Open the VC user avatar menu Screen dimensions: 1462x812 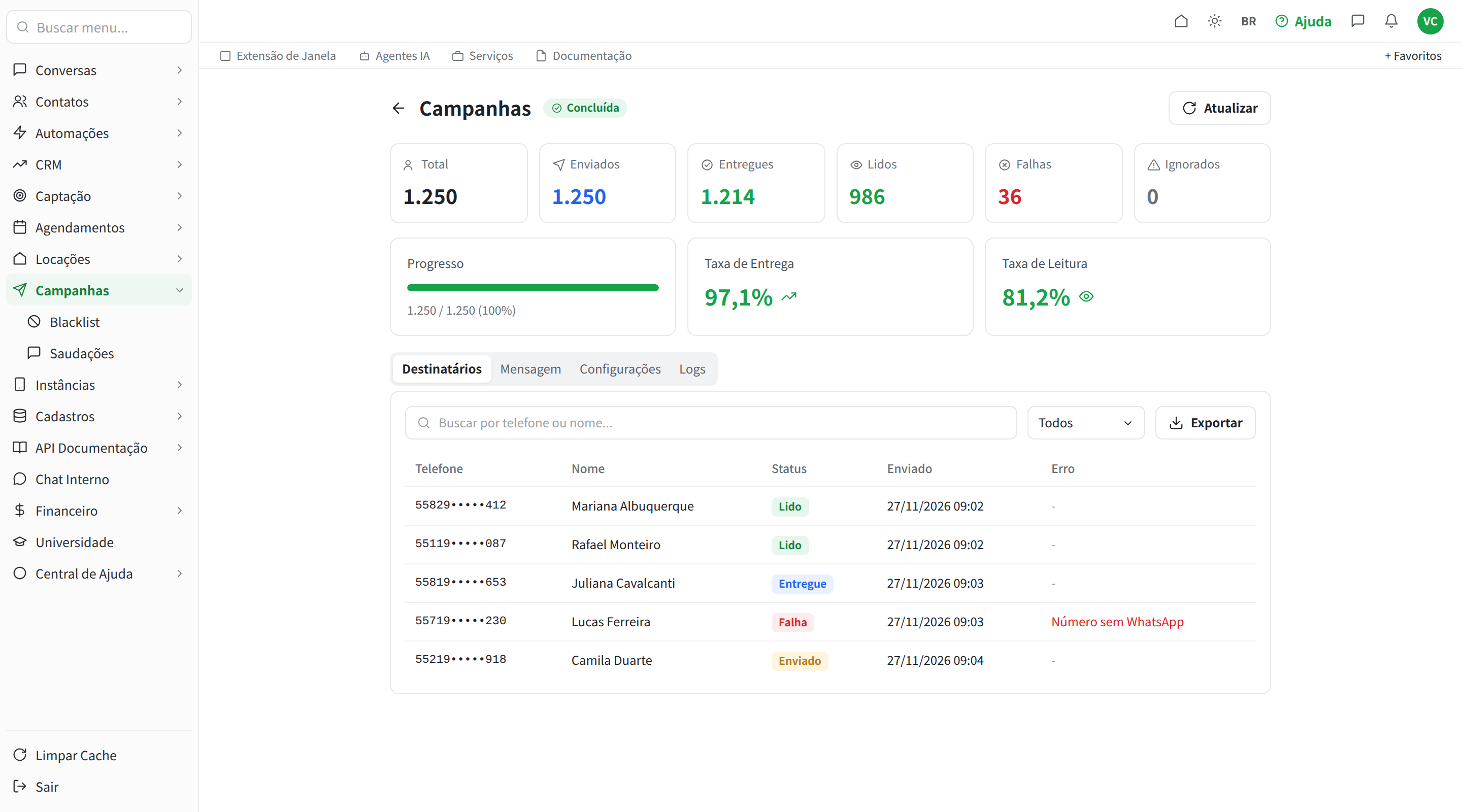(x=1430, y=21)
